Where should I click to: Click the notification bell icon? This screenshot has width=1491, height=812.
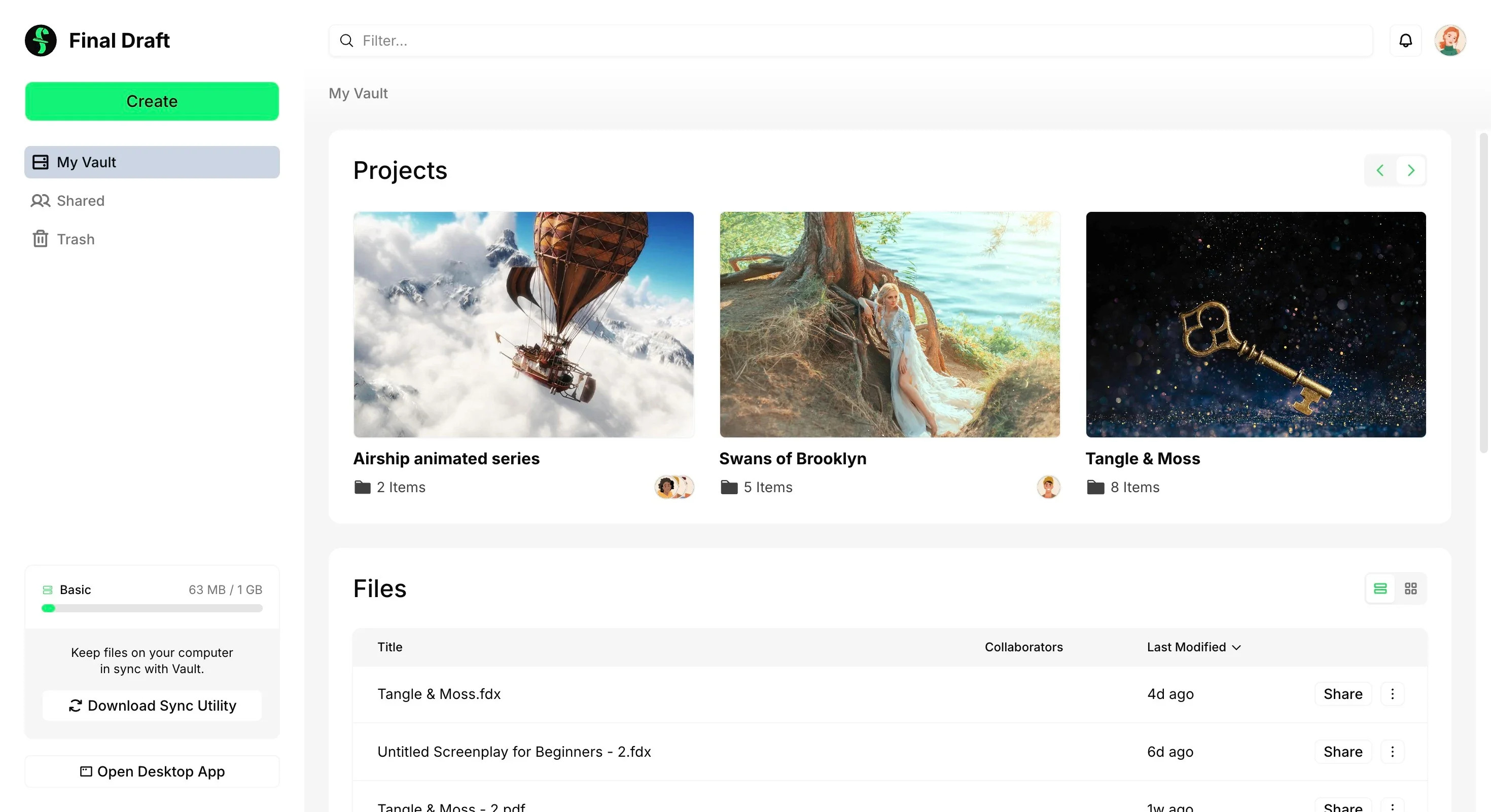(1405, 41)
